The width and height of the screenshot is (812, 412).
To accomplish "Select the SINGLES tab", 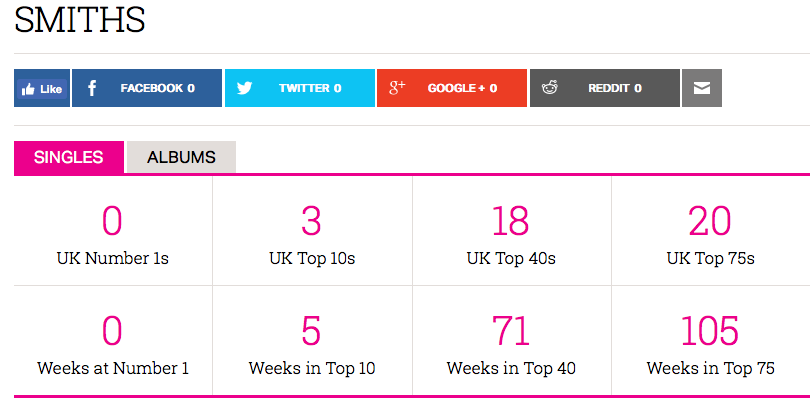I will point(69,157).
